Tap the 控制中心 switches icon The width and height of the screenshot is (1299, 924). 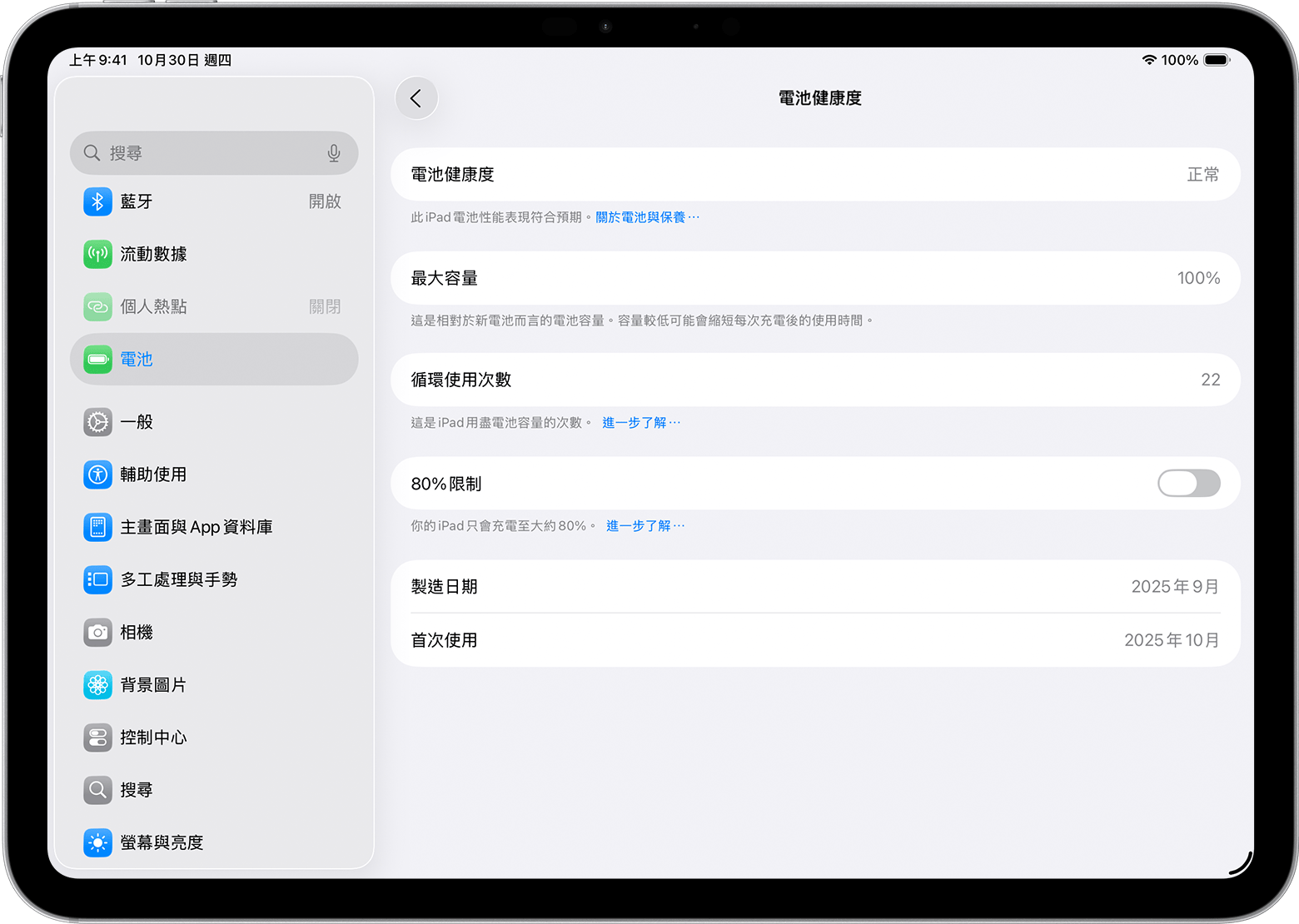pos(97,738)
